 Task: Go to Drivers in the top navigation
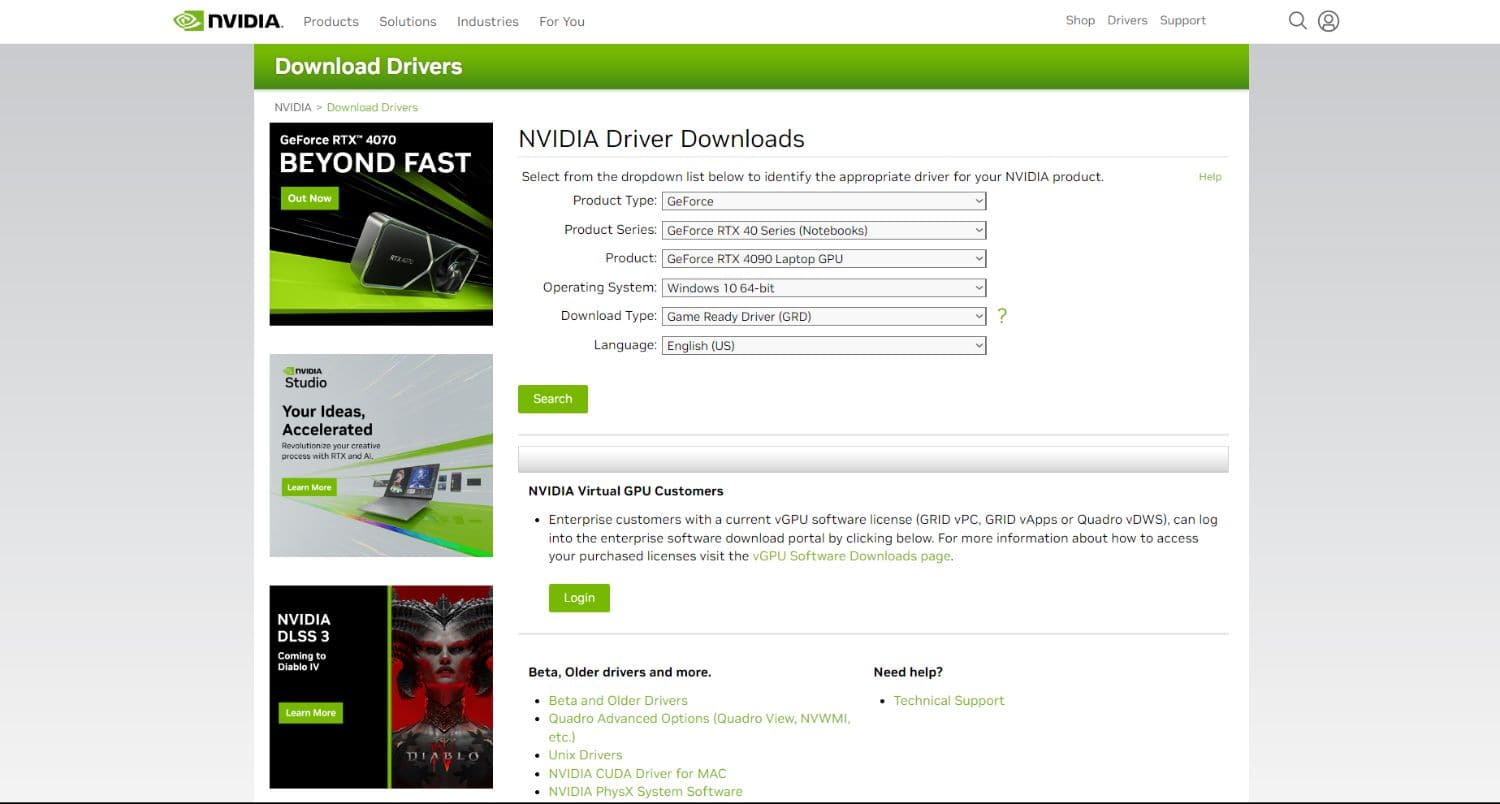click(x=1127, y=20)
